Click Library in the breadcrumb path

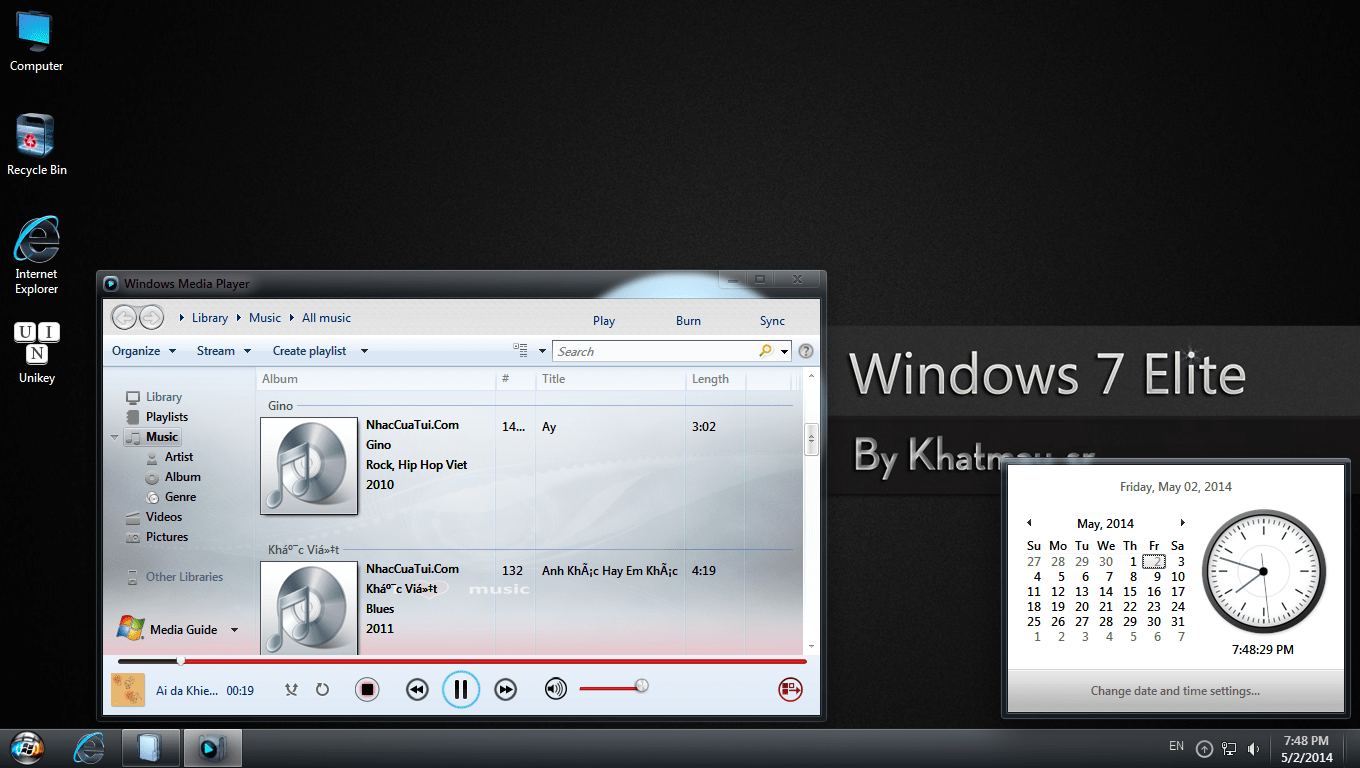click(x=210, y=318)
